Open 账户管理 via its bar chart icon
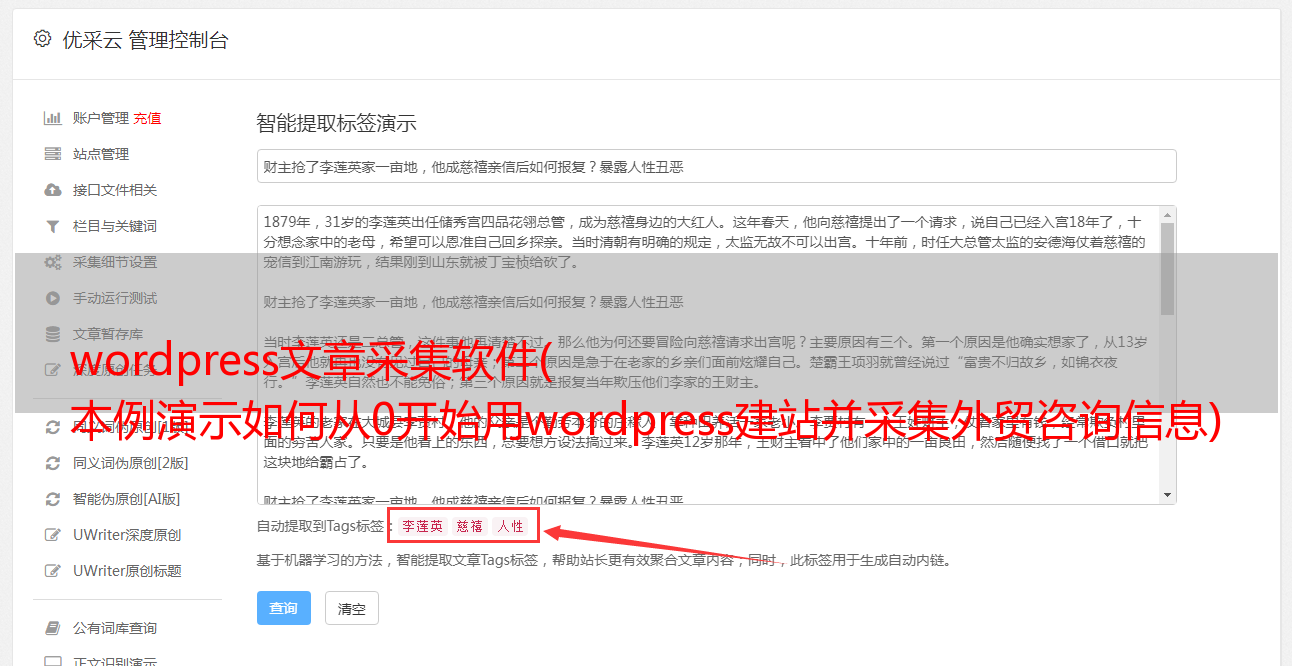 pos(53,118)
